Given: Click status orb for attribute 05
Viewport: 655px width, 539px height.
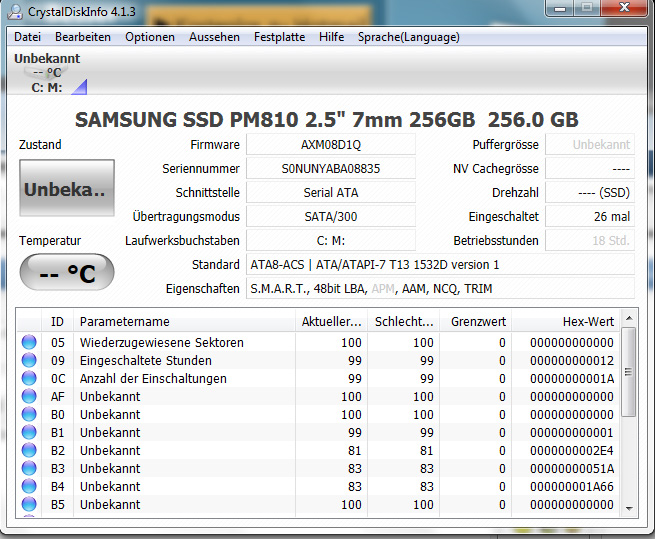Looking at the screenshot, I should 29,342.
